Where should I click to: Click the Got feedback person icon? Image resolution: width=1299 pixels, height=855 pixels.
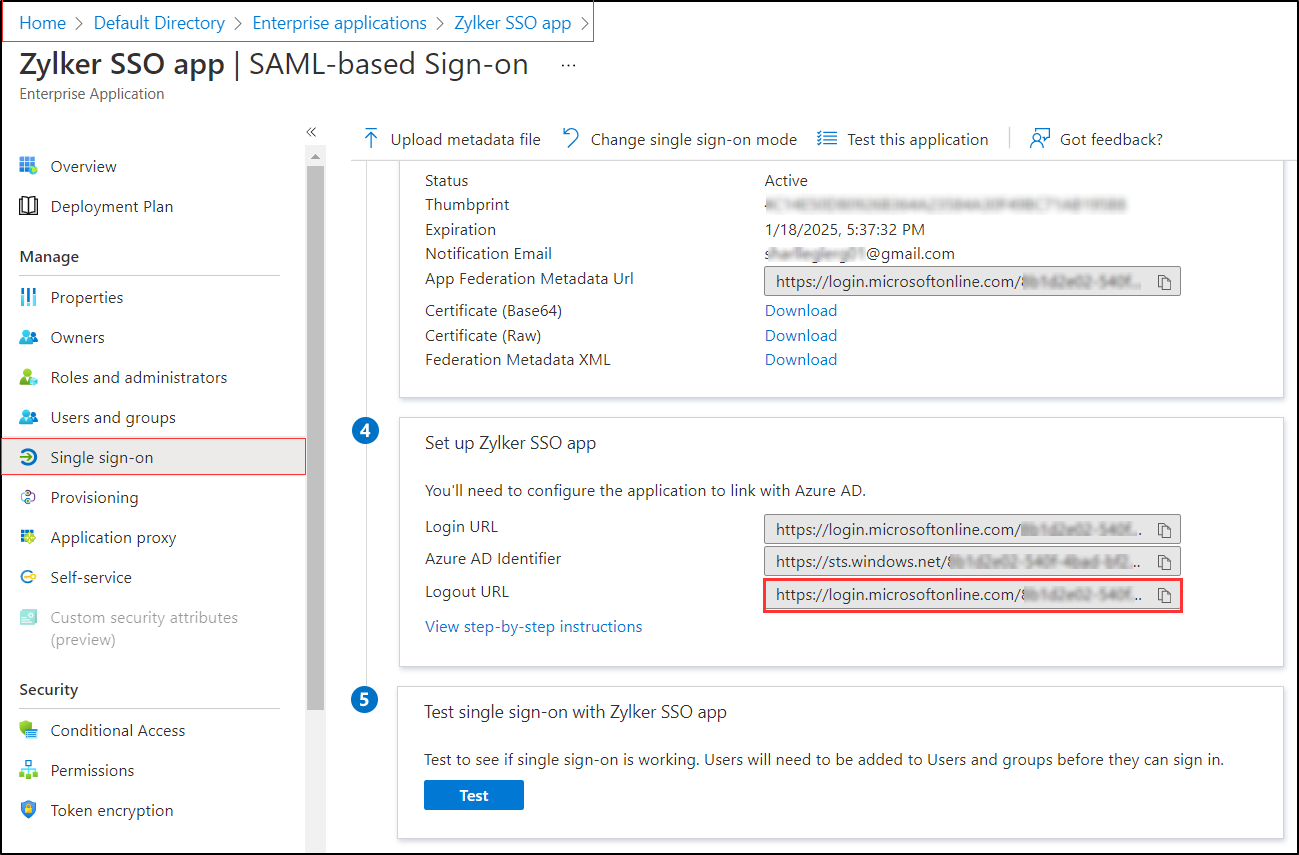point(1040,138)
